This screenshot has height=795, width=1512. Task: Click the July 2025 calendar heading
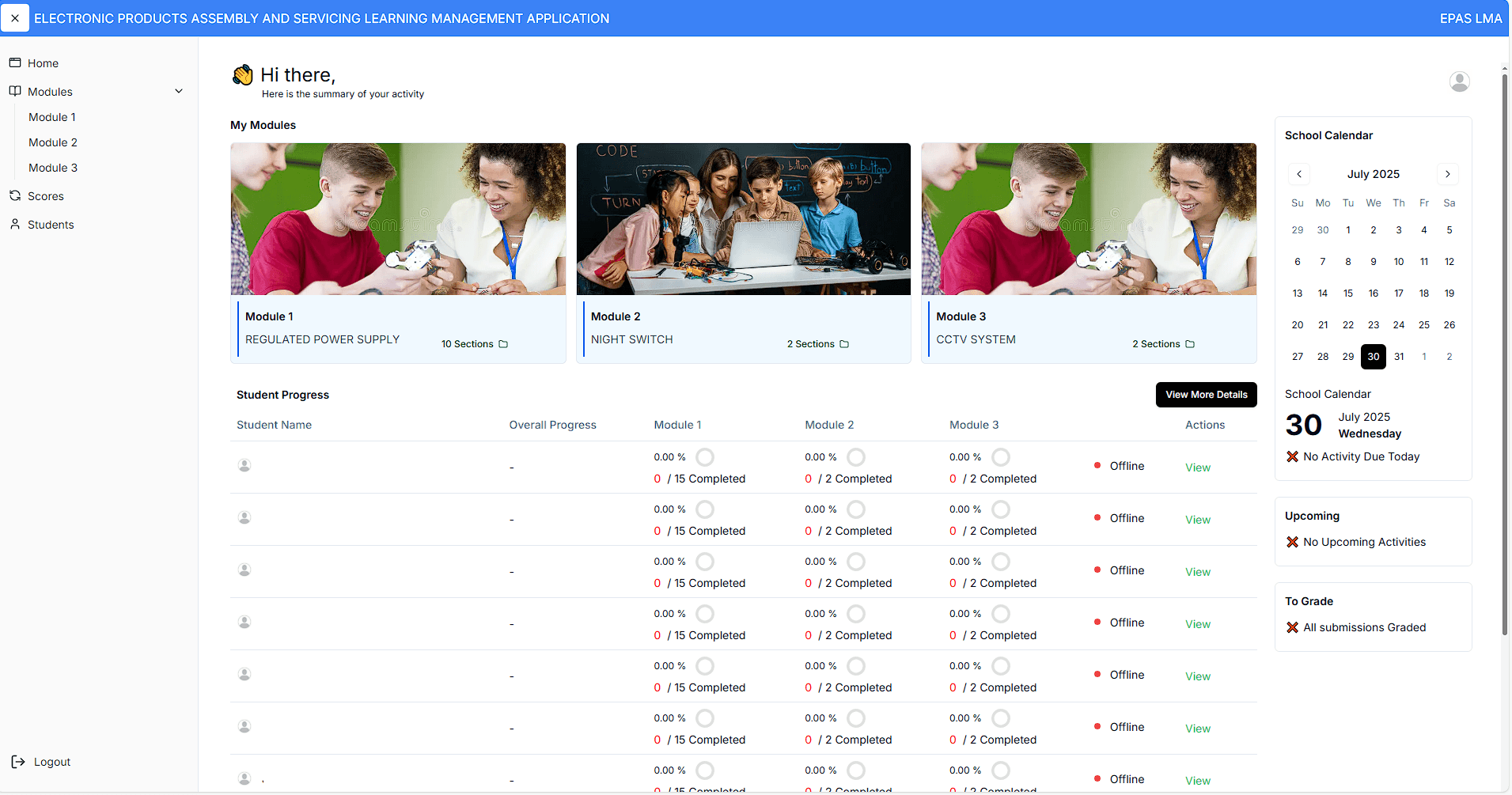click(1374, 174)
